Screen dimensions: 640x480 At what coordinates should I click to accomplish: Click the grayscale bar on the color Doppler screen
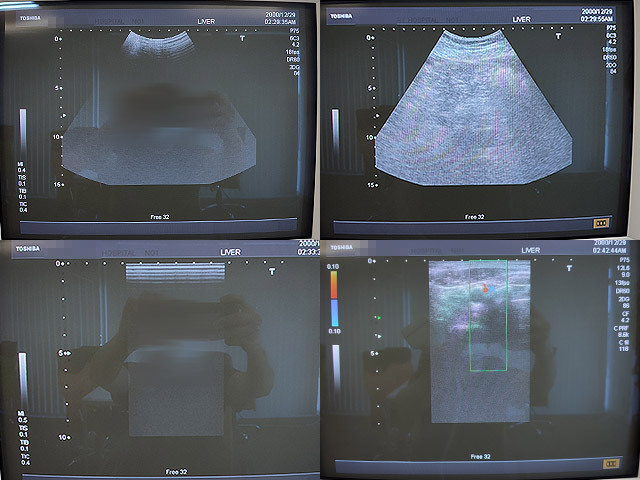pos(336,371)
